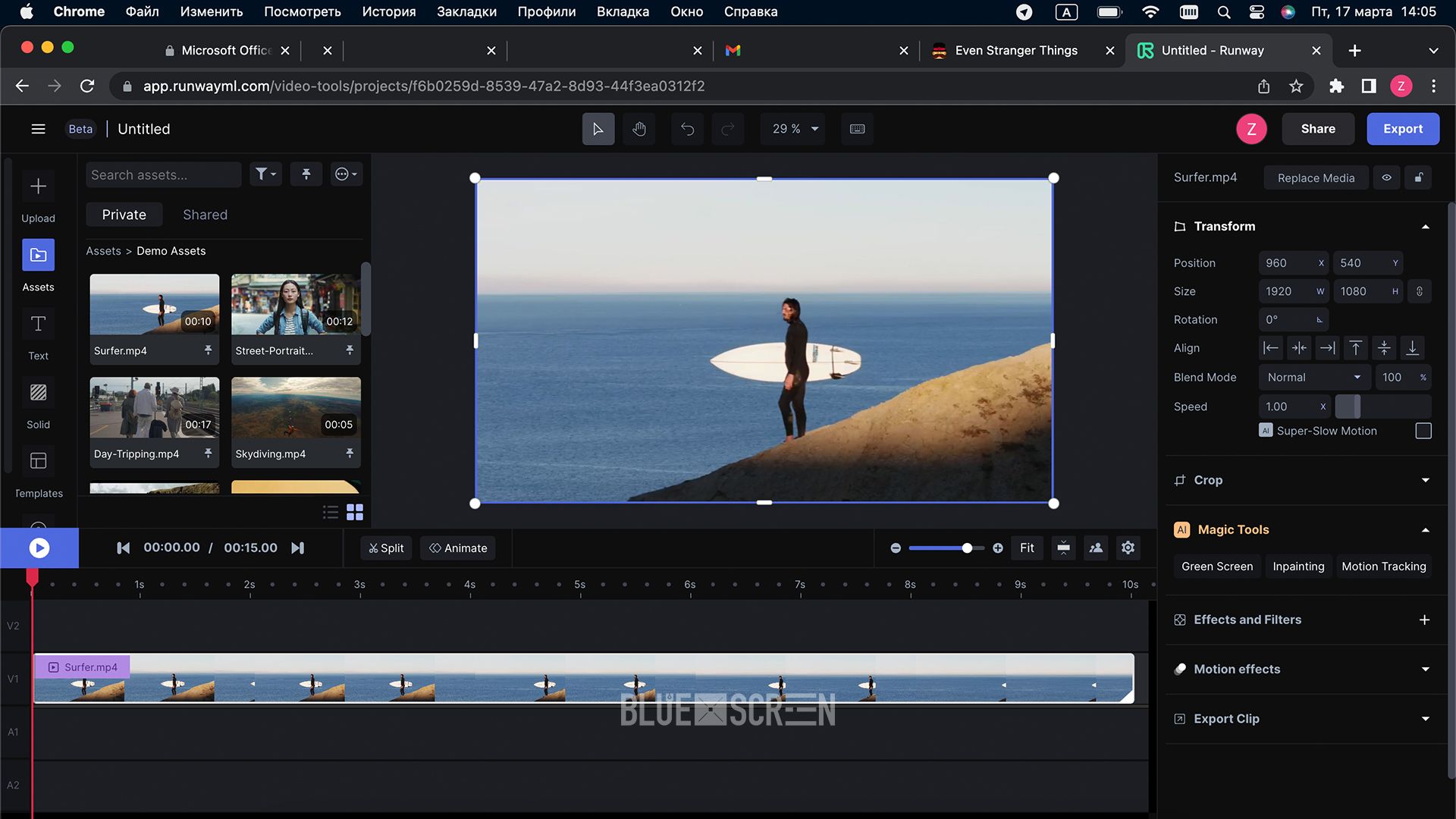Image resolution: width=1456 pixels, height=819 pixels.
Task: Pin the Skydiving.mp4 asset
Action: coord(350,453)
